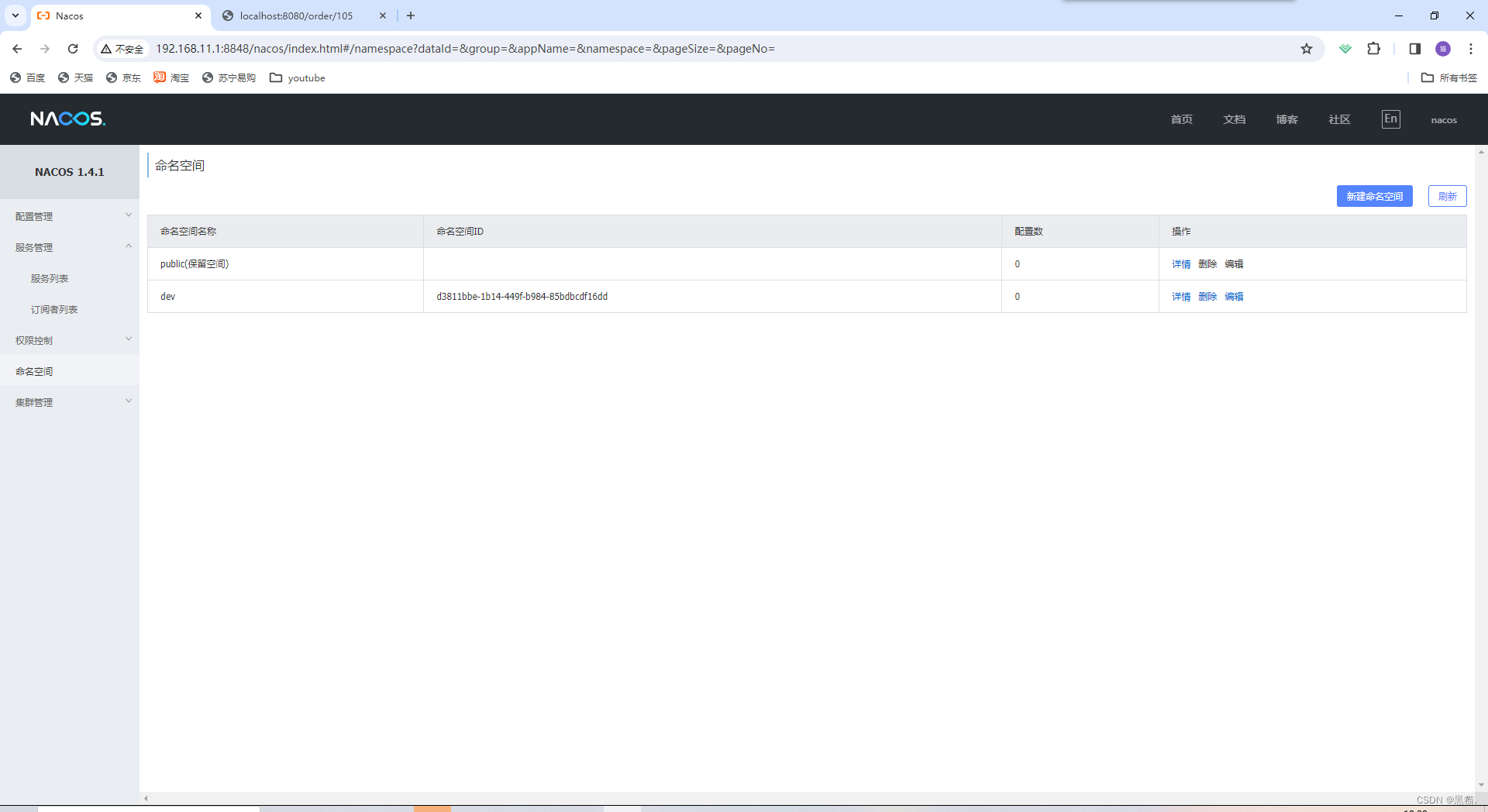Click the 命名空间名称 column header
Viewport: 1488px width, 812px height.
point(285,232)
